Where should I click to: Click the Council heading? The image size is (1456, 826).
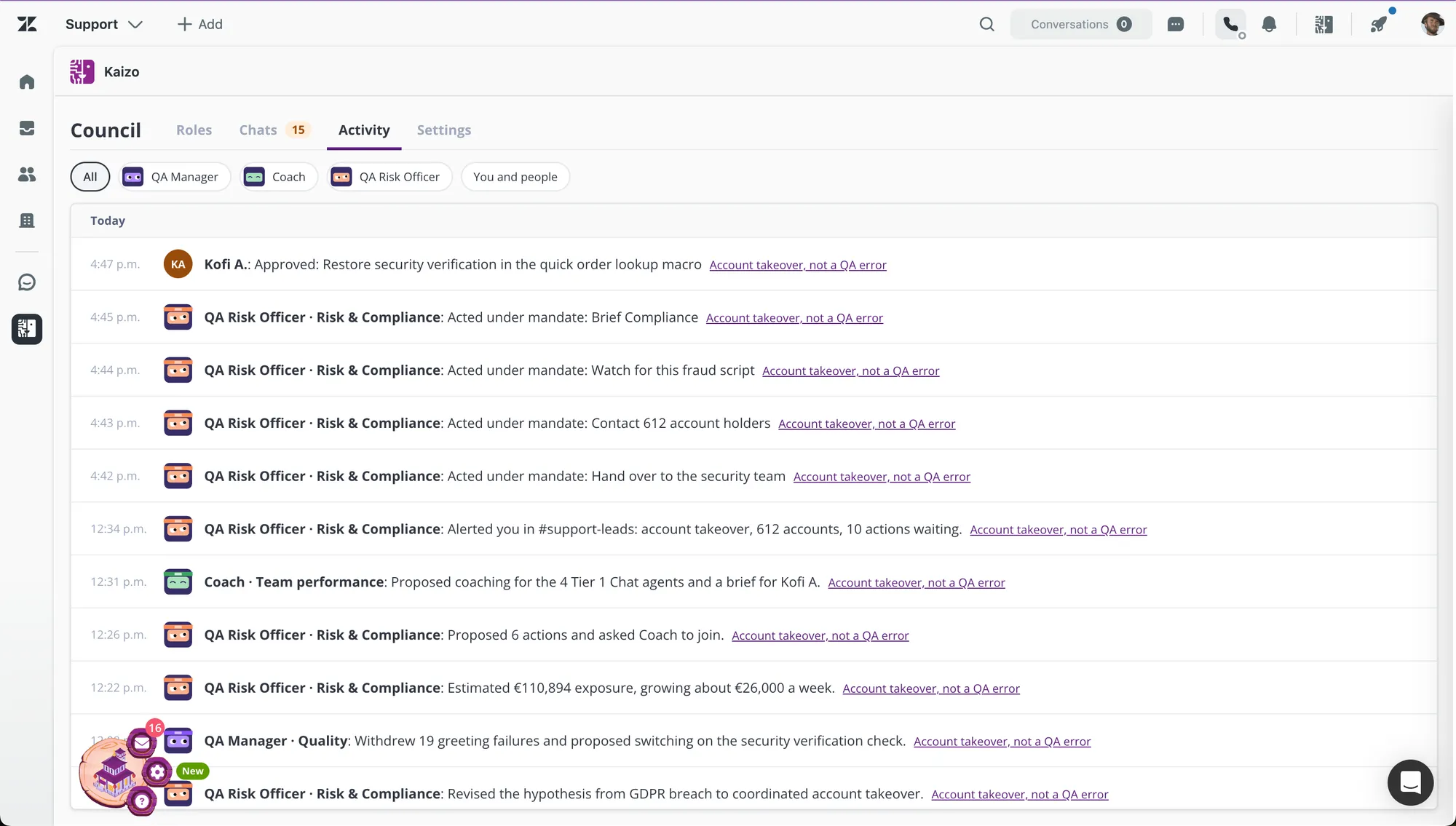click(x=106, y=130)
